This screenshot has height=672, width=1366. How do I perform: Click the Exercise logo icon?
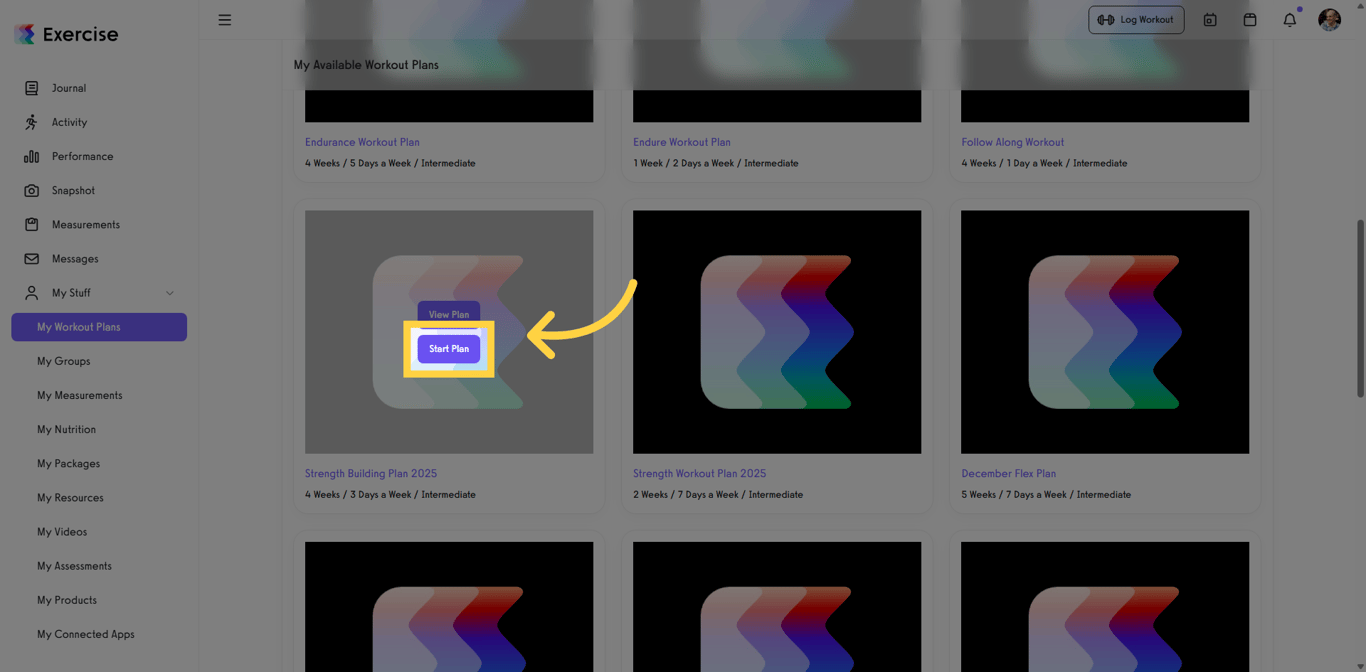(25, 34)
